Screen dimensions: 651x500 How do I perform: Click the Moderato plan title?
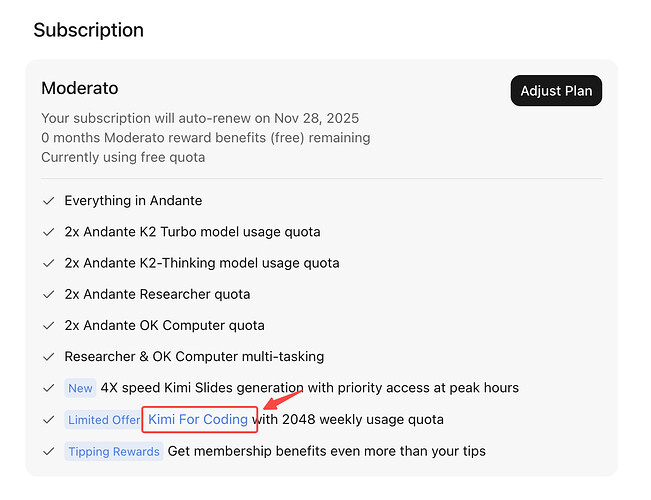[x=79, y=89]
